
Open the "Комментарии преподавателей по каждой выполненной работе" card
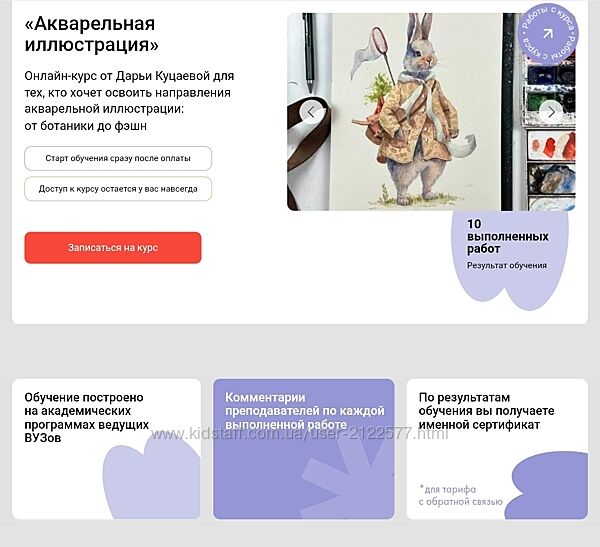tap(303, 449)
